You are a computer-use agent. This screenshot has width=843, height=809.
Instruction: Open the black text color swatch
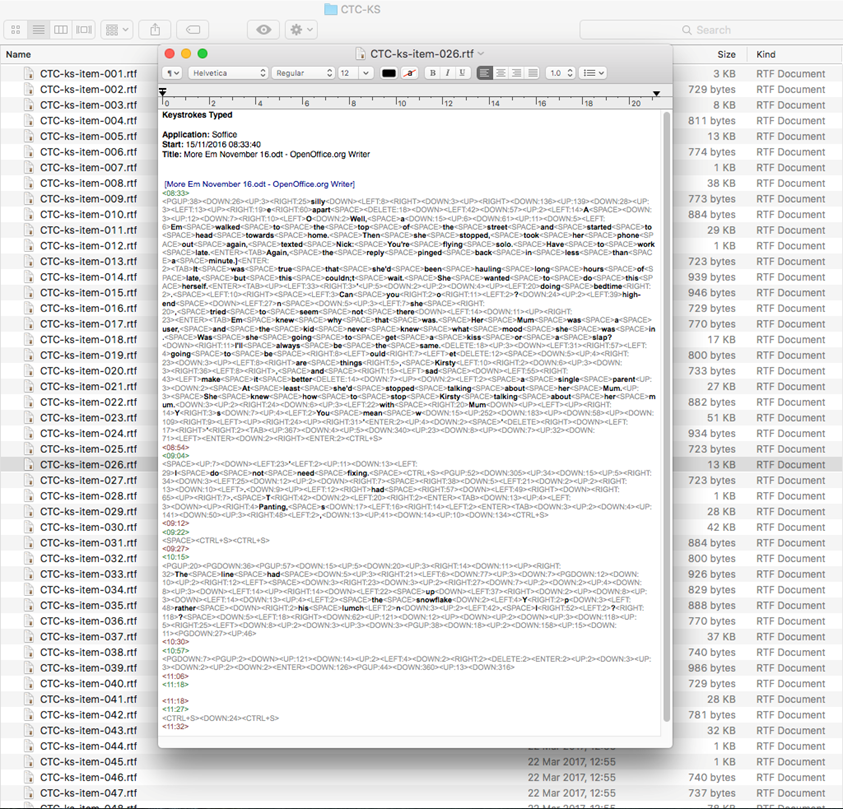click(x=389, y=73)
